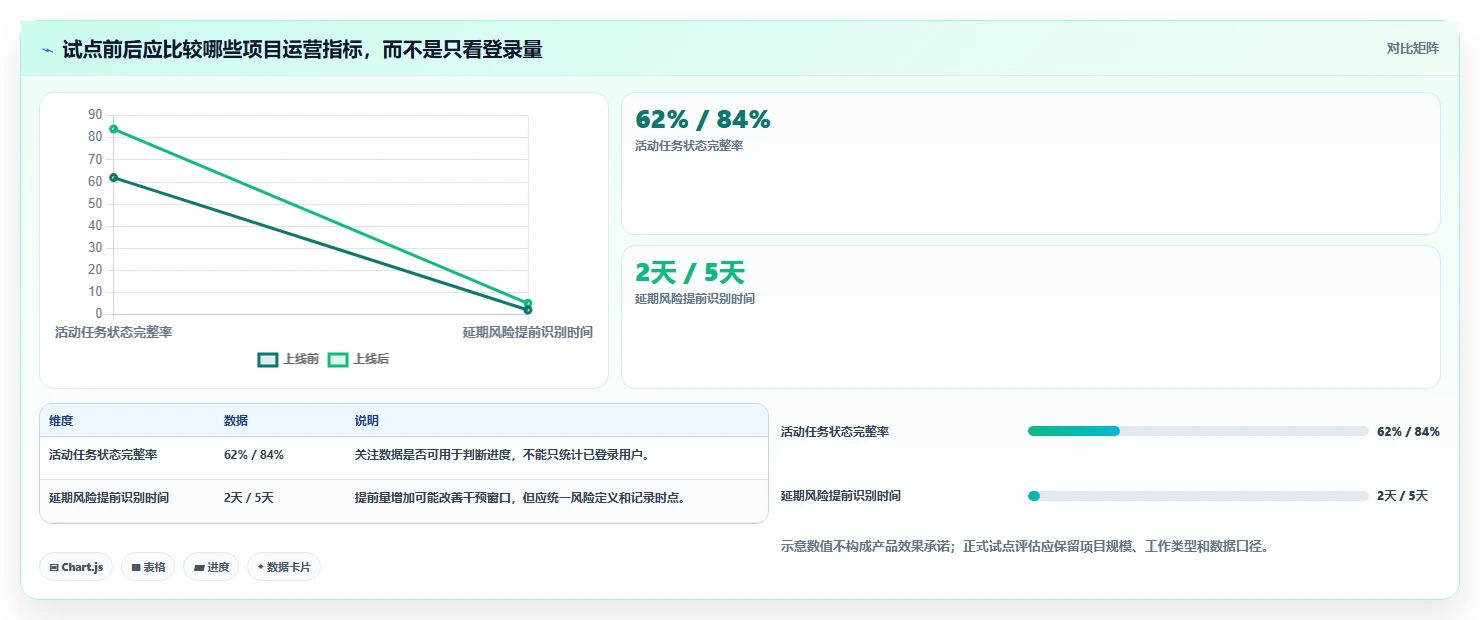The height and width of the screenshot is (620, 1480).
Task: Click the 延期风险提前识别时间 progress row label
Action: tap(841, 496)
